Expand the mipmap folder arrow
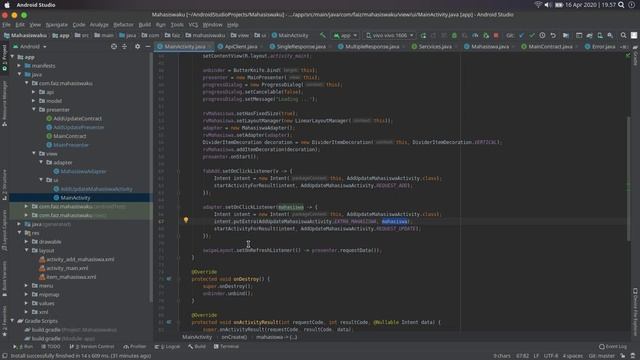 point(27,294)
